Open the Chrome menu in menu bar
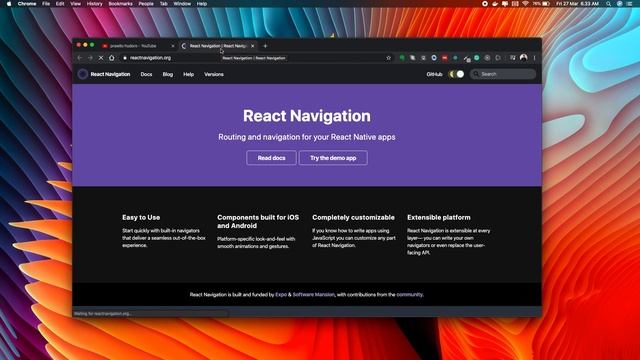Image resolution: width=640 pixels, height=360 pixels. coord(27,4)
